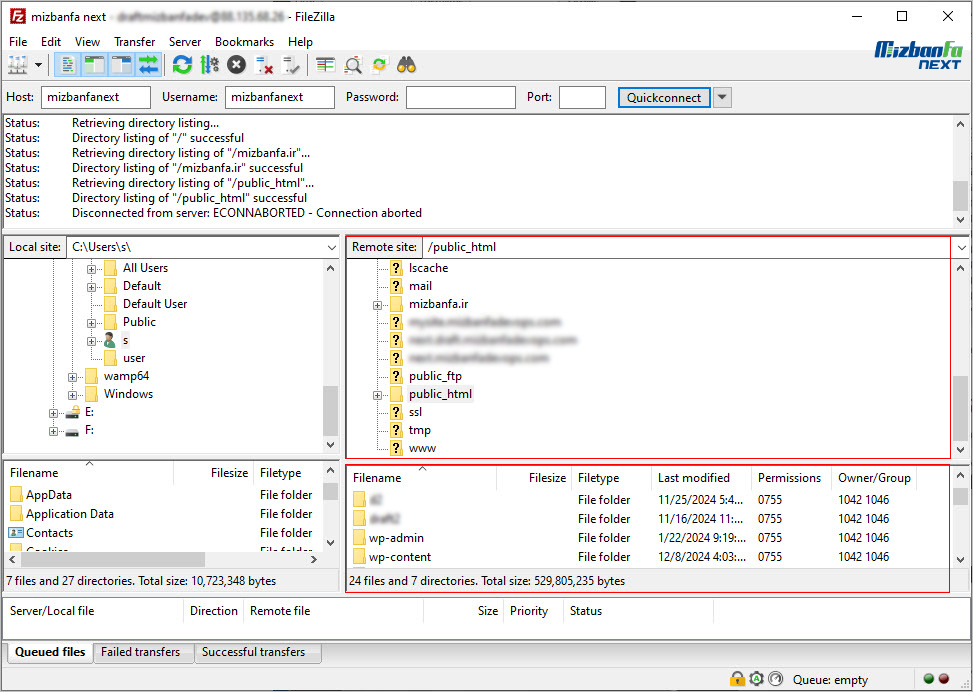Open the Site Manager dropdown arrow
Image resolution: width=973 pixels, height=692 pixels.
(38, 65)
